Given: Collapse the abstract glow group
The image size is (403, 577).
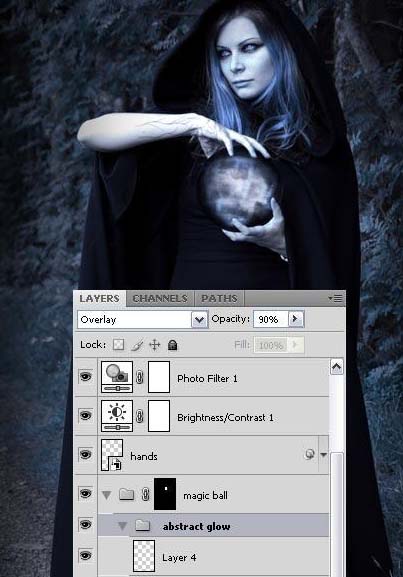Looking at the screenshot, I should coord(123,526).
